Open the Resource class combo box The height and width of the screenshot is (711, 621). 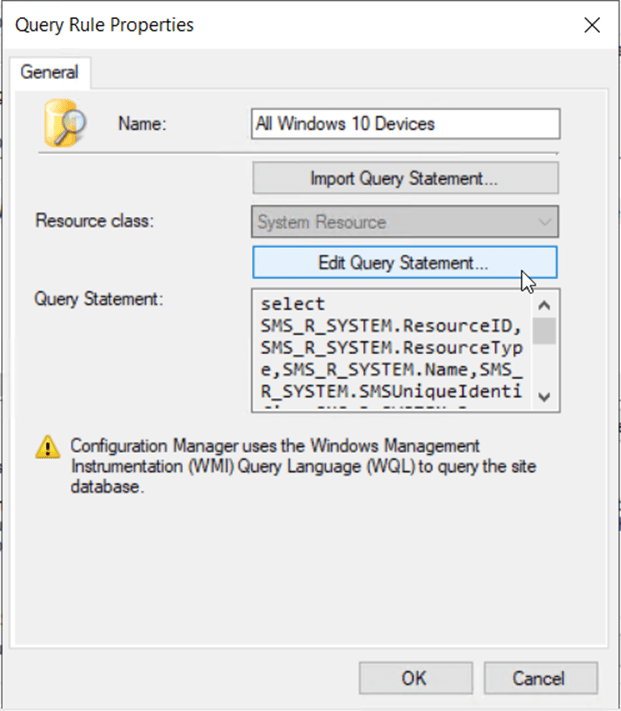tap(395, 222)
